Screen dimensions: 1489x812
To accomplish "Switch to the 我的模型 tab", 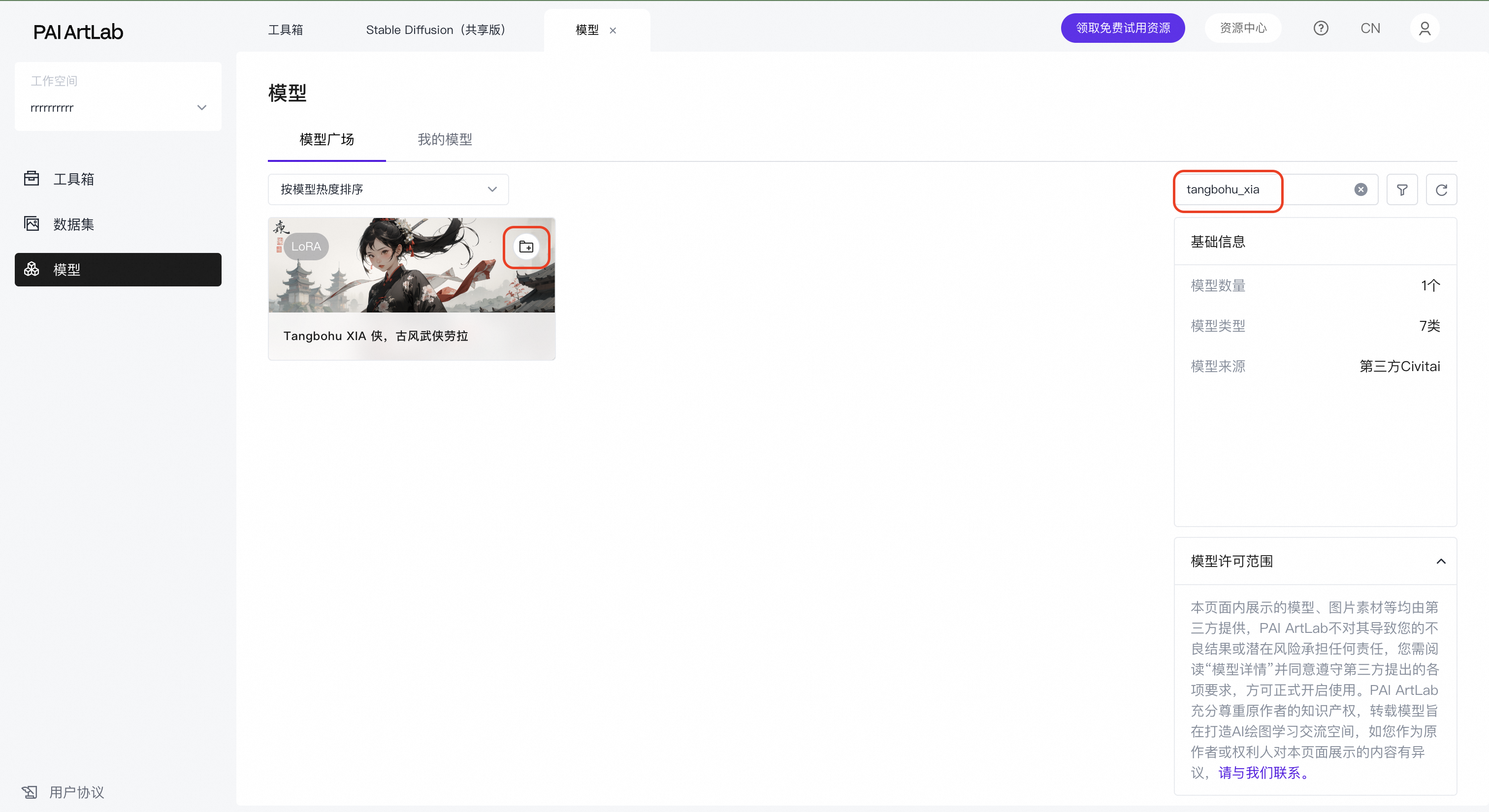I will tap(445, 139).
